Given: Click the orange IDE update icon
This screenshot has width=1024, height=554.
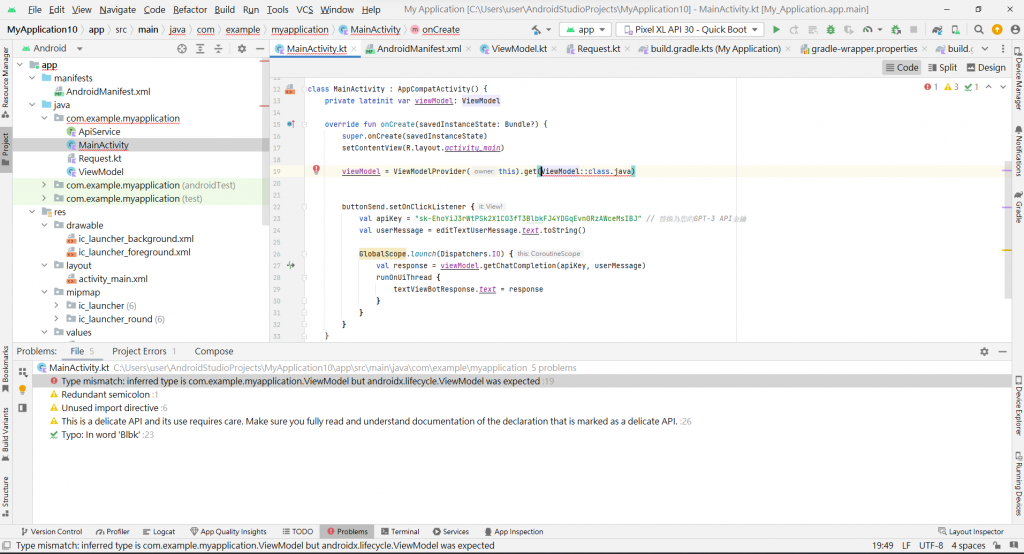Looking at the screenshot, I should (997, 29).
